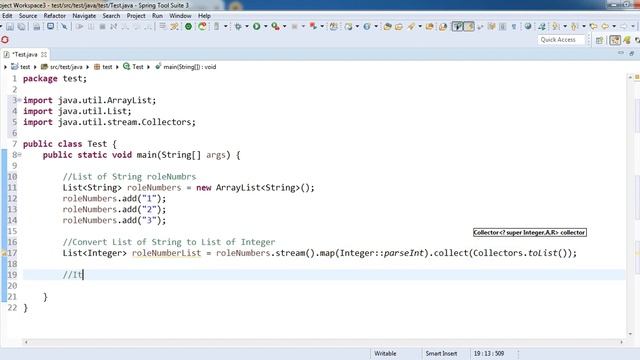Click the red relaunch icon below Save
The image size is (640, 360).
pos(5,40)
